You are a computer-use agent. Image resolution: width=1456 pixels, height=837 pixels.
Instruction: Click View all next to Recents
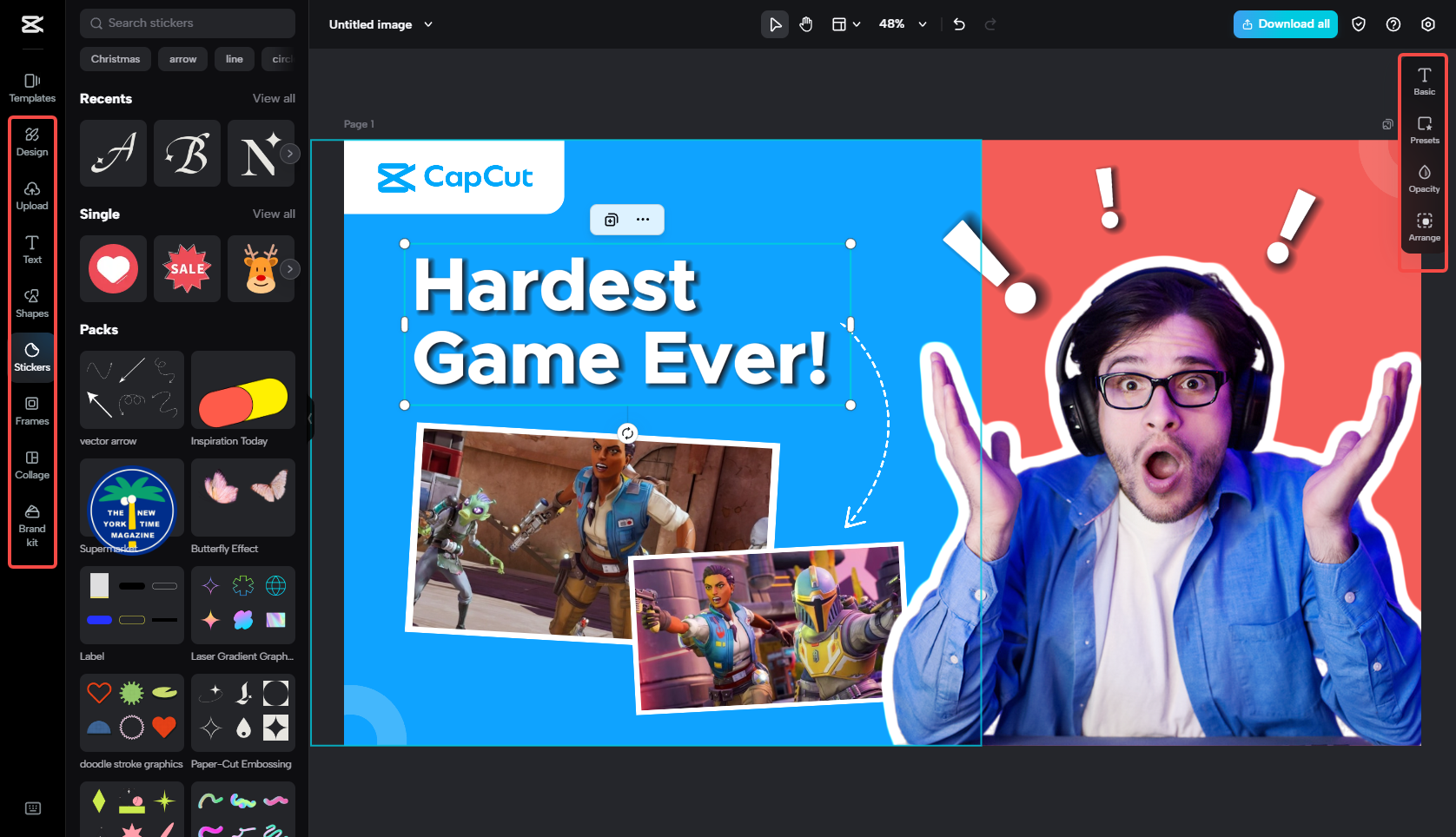point(273,98)
